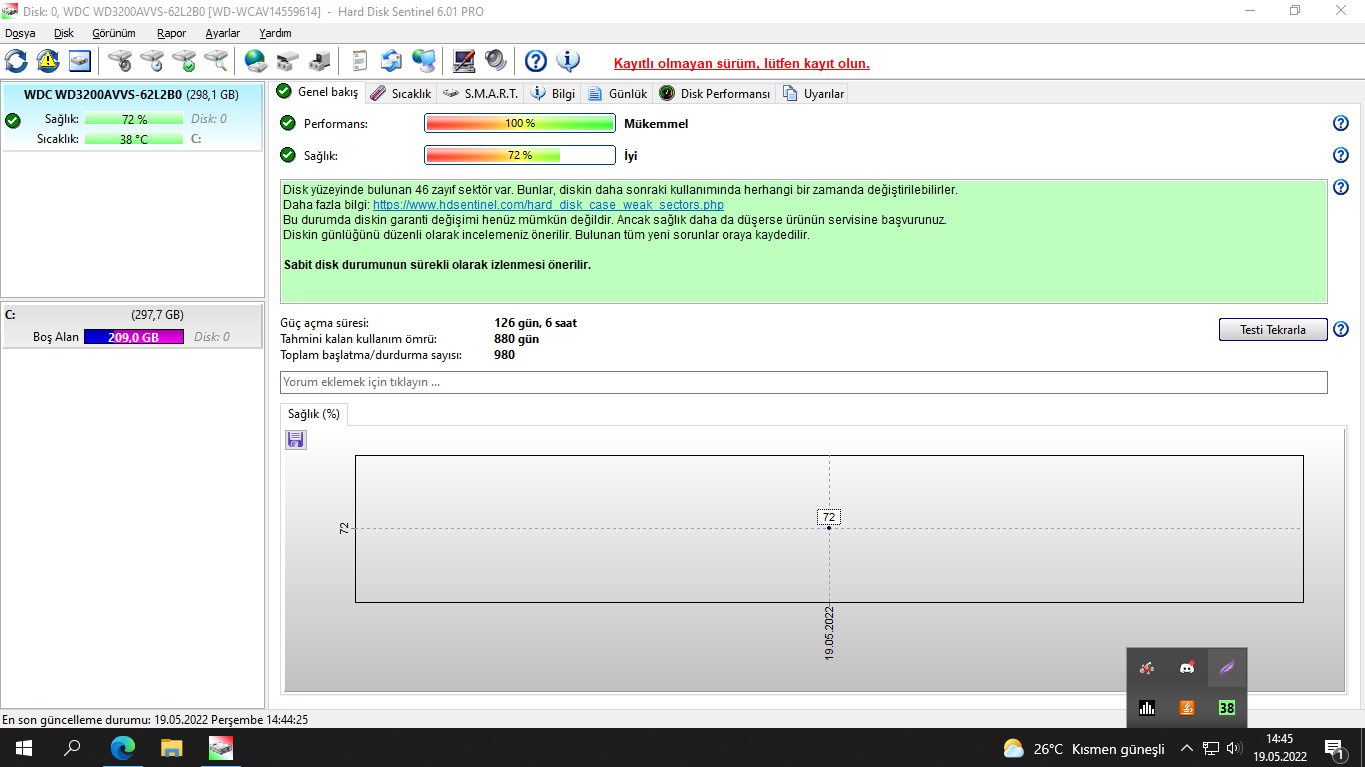
Task: Click the envelope with blue arrows toolbar icon
Action: tap(392, 61)
